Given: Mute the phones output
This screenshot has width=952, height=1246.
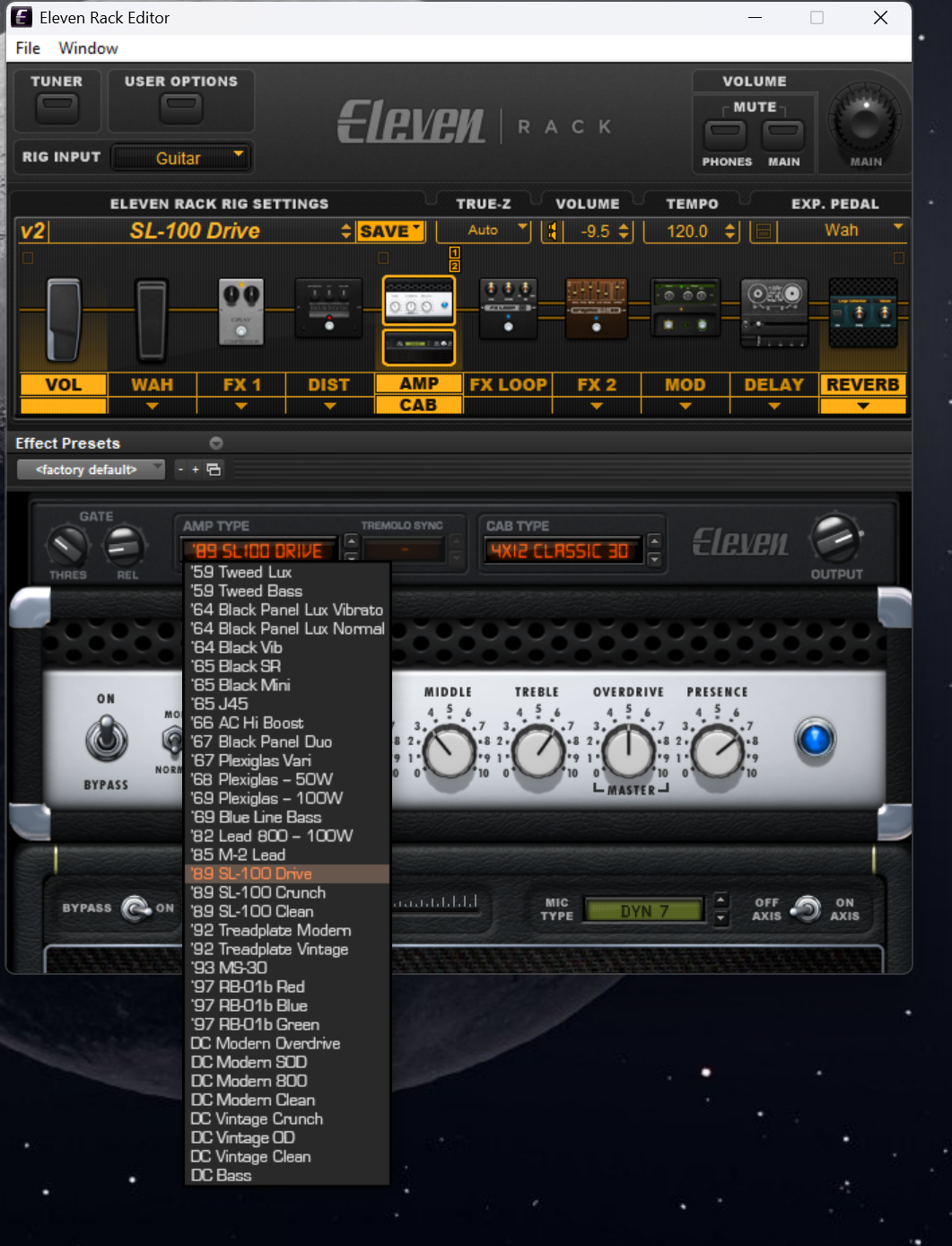Looking at the screenshot, I should click(x=725, y=136).
